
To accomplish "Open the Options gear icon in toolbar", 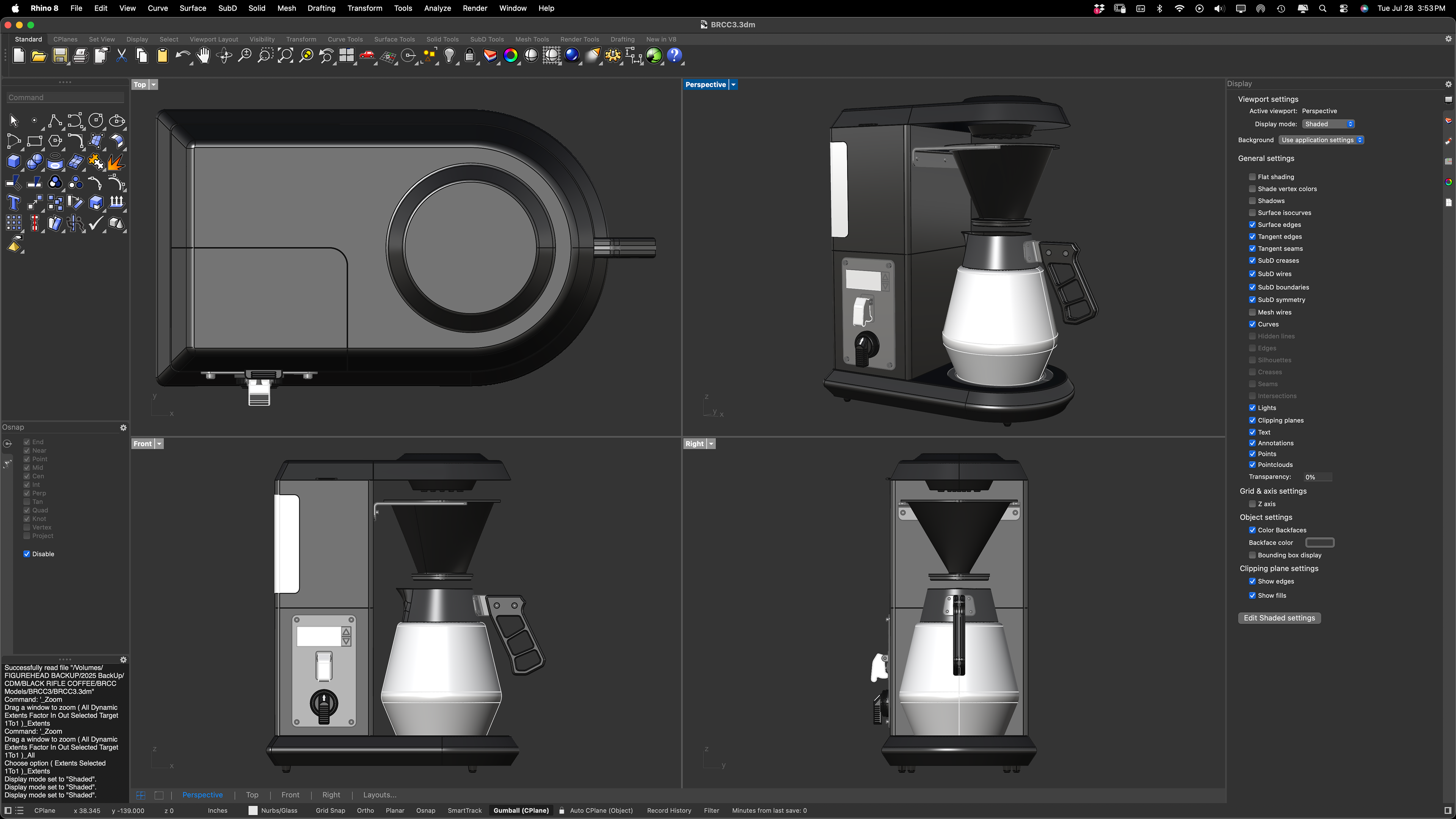I will tap(613, 55).
